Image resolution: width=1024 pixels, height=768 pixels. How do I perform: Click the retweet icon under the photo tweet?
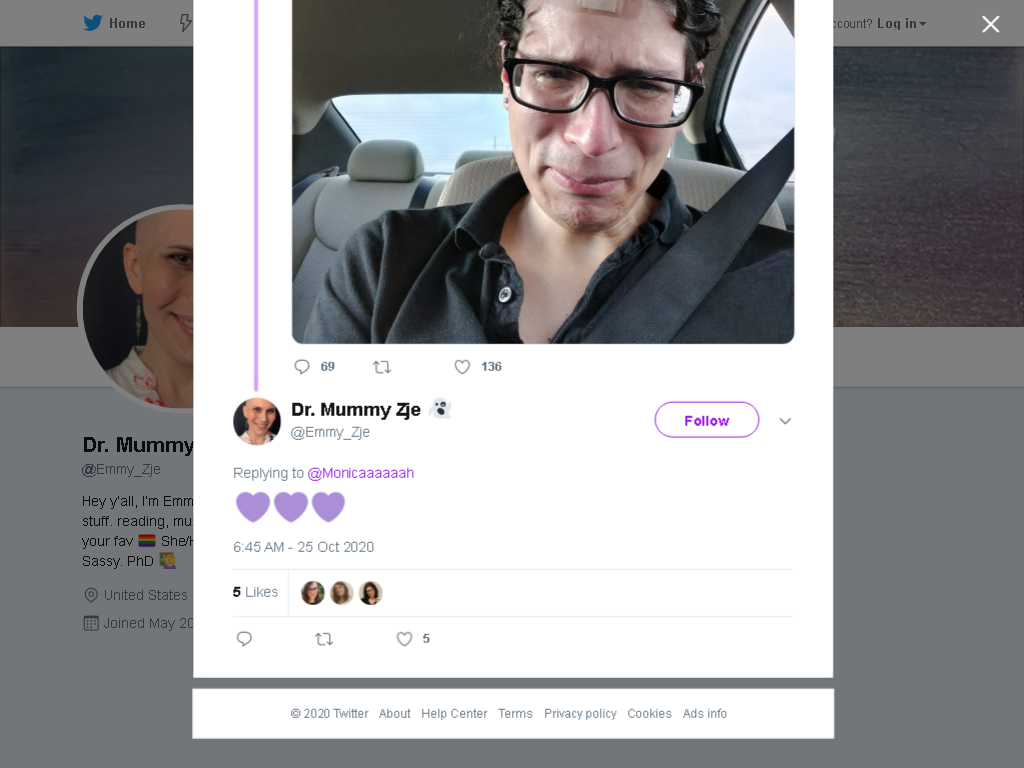pos(382,367)
